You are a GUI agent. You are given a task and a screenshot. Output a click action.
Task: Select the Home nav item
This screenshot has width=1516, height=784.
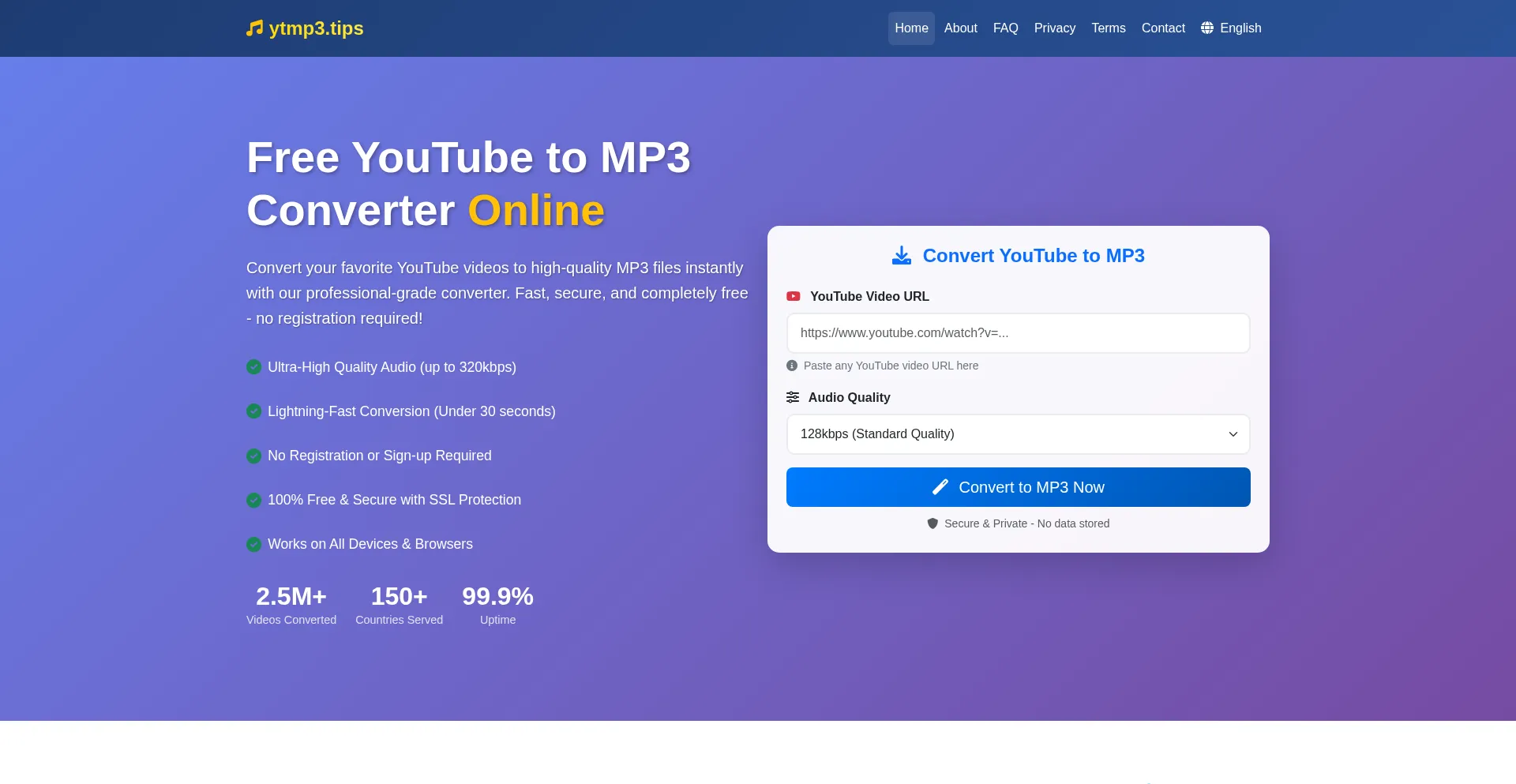[911, 28]
